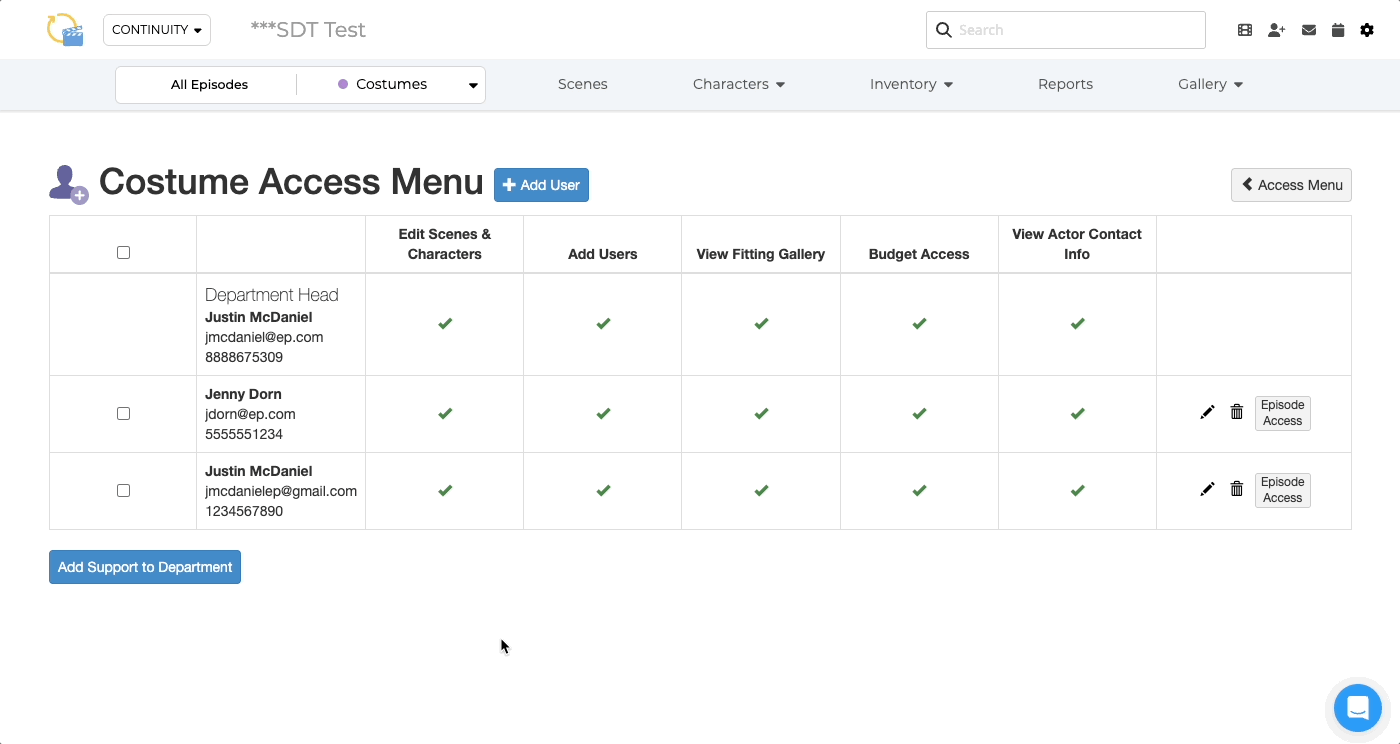Delete Jenny Dorn using trash icon

coord(1237,412)
